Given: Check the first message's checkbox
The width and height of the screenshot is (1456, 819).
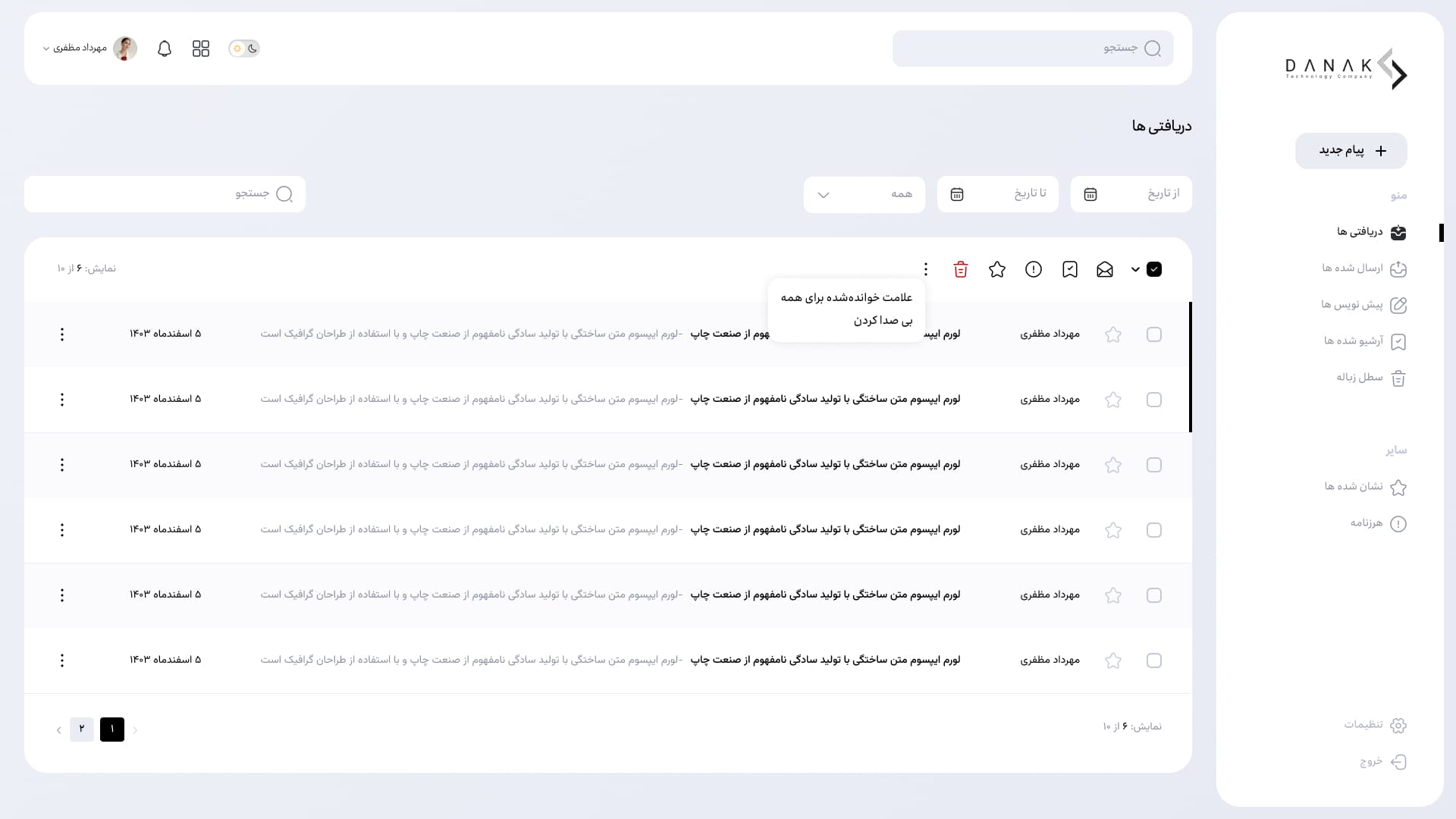Looking at the screenshot, I should point(1154,334).
